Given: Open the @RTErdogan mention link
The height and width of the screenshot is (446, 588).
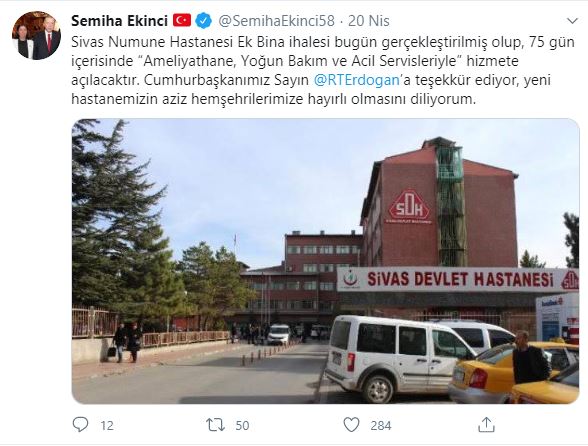Looking at the screenshot, I should 356,80.
